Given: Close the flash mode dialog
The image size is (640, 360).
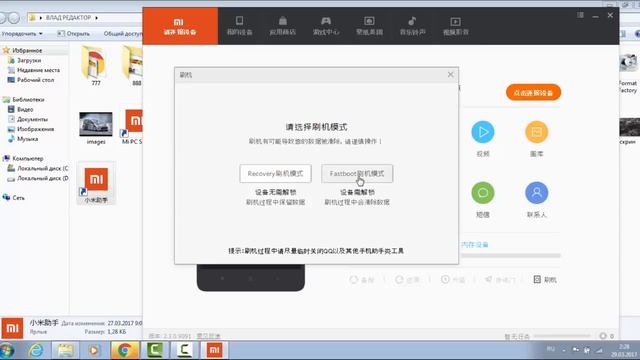Looking at the screenshot, I should (x=451, y=75).
